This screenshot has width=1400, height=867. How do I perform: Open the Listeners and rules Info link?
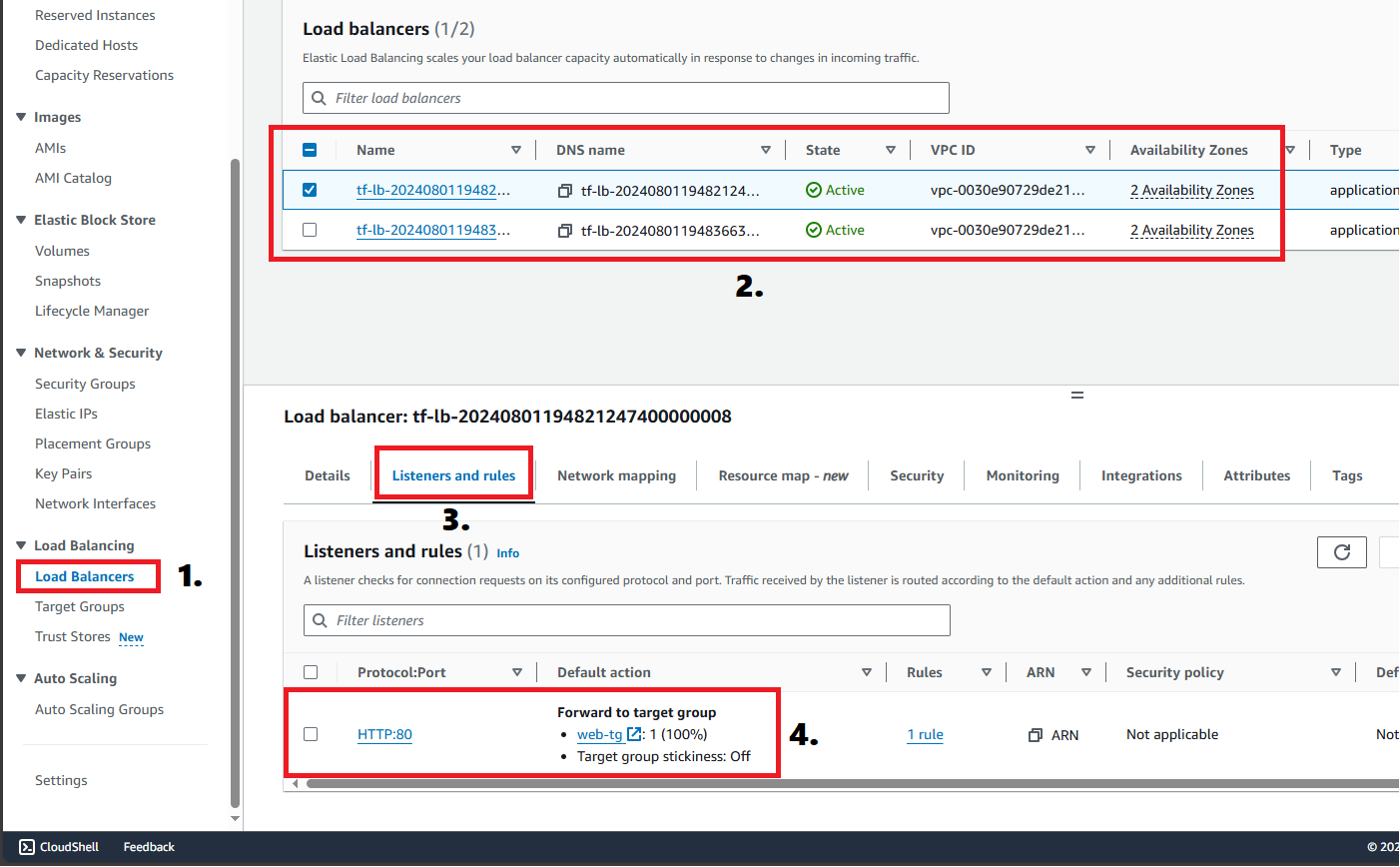(508, 553)
